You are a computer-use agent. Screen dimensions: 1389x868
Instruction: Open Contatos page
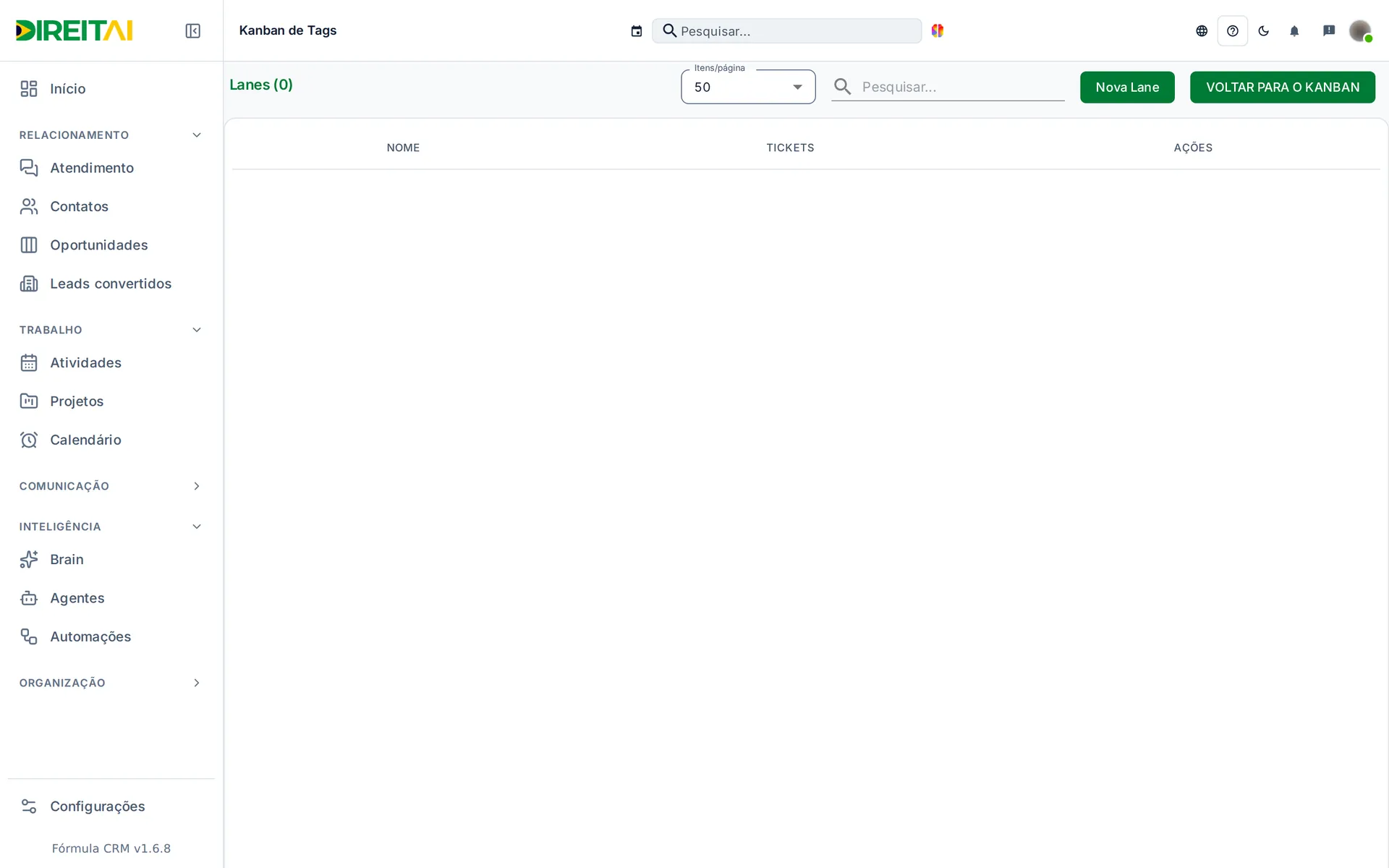(111, 206)
